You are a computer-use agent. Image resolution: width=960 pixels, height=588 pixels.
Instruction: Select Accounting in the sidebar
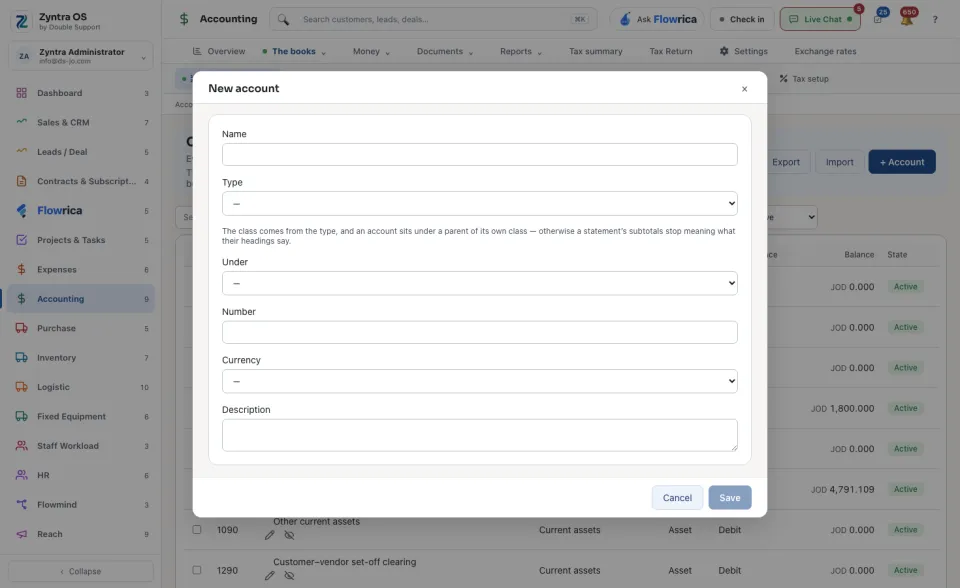tap(81, 299)
